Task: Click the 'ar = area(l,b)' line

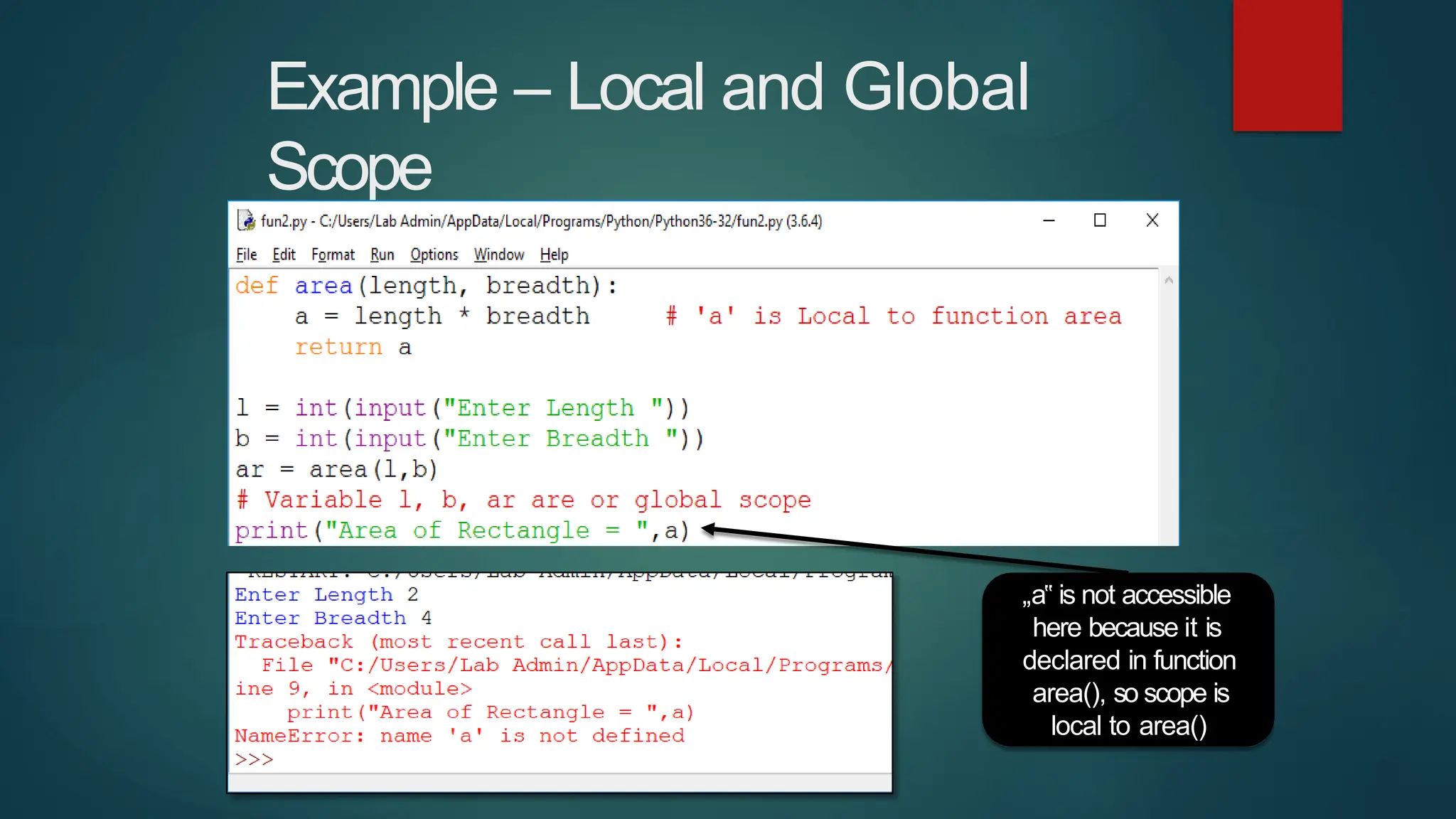Action: click(336, 469)
